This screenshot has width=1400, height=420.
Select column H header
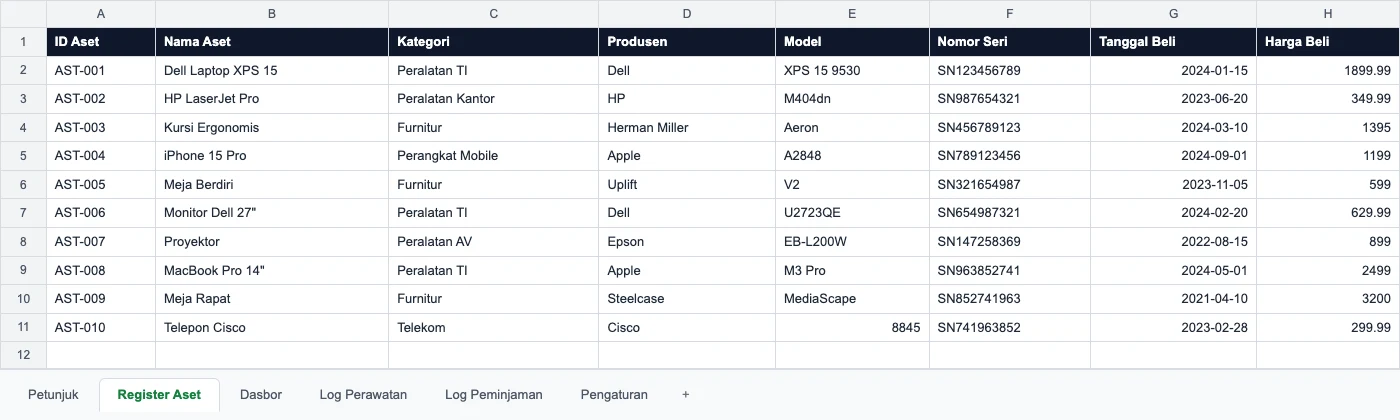[1328, 14]
